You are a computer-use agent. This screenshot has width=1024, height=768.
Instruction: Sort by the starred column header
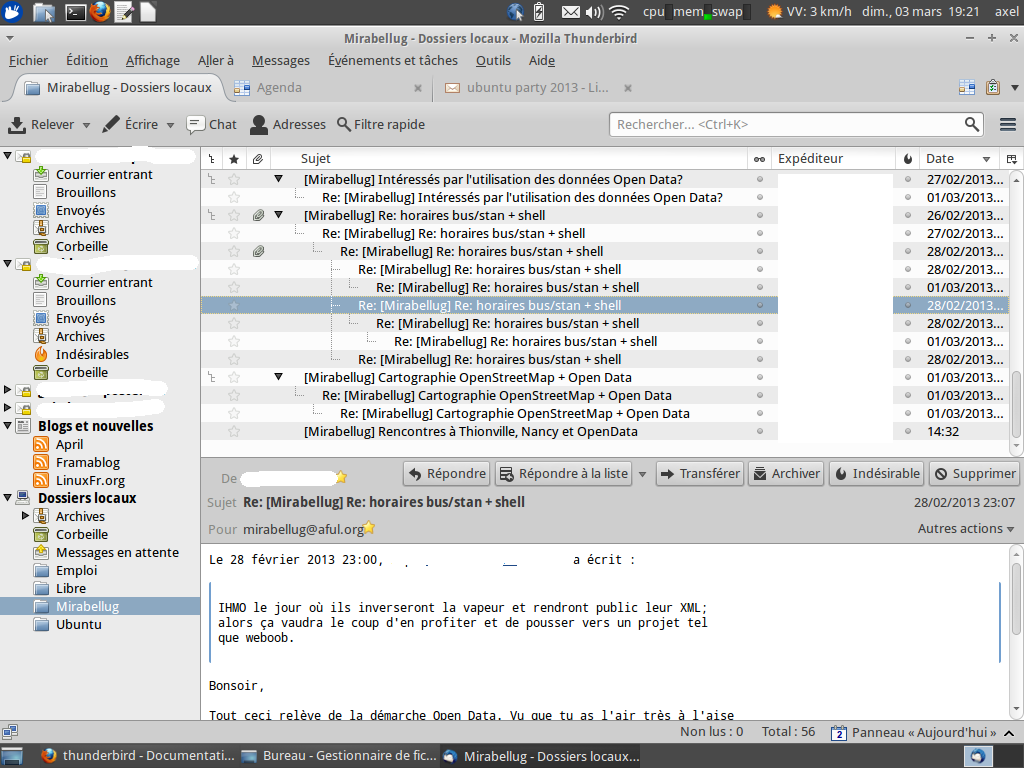(234, 159)
